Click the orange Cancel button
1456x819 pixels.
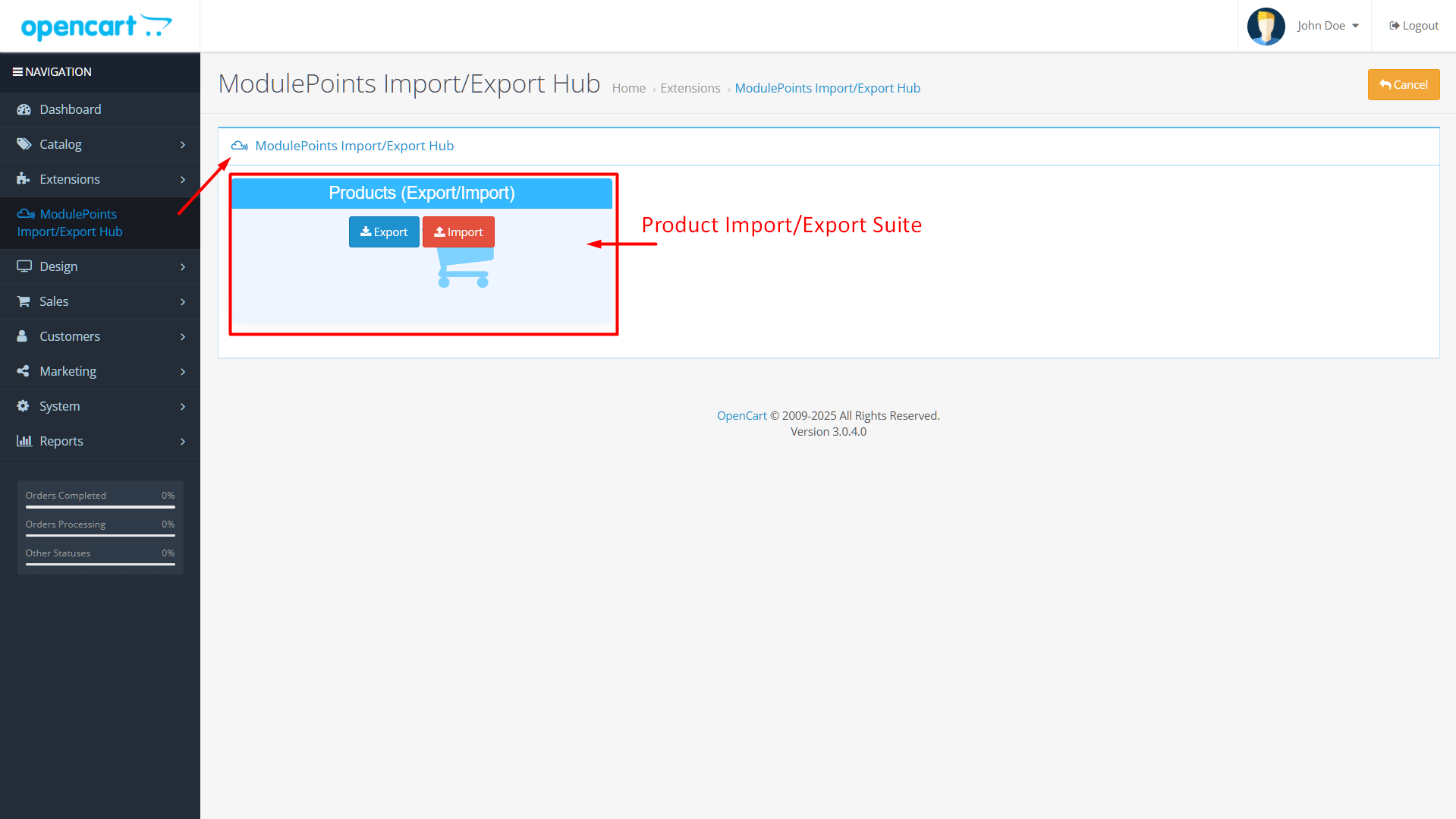pyautogui.click(x=1404, y=85)
